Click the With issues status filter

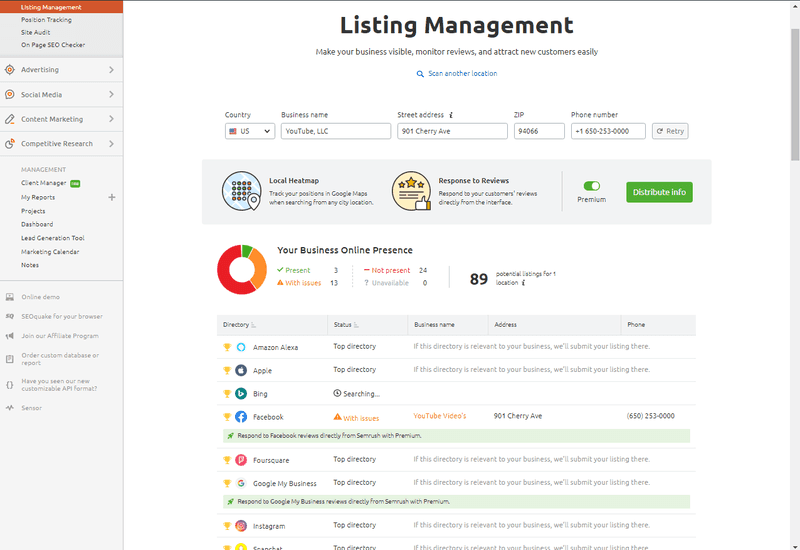tap(299, 283)
